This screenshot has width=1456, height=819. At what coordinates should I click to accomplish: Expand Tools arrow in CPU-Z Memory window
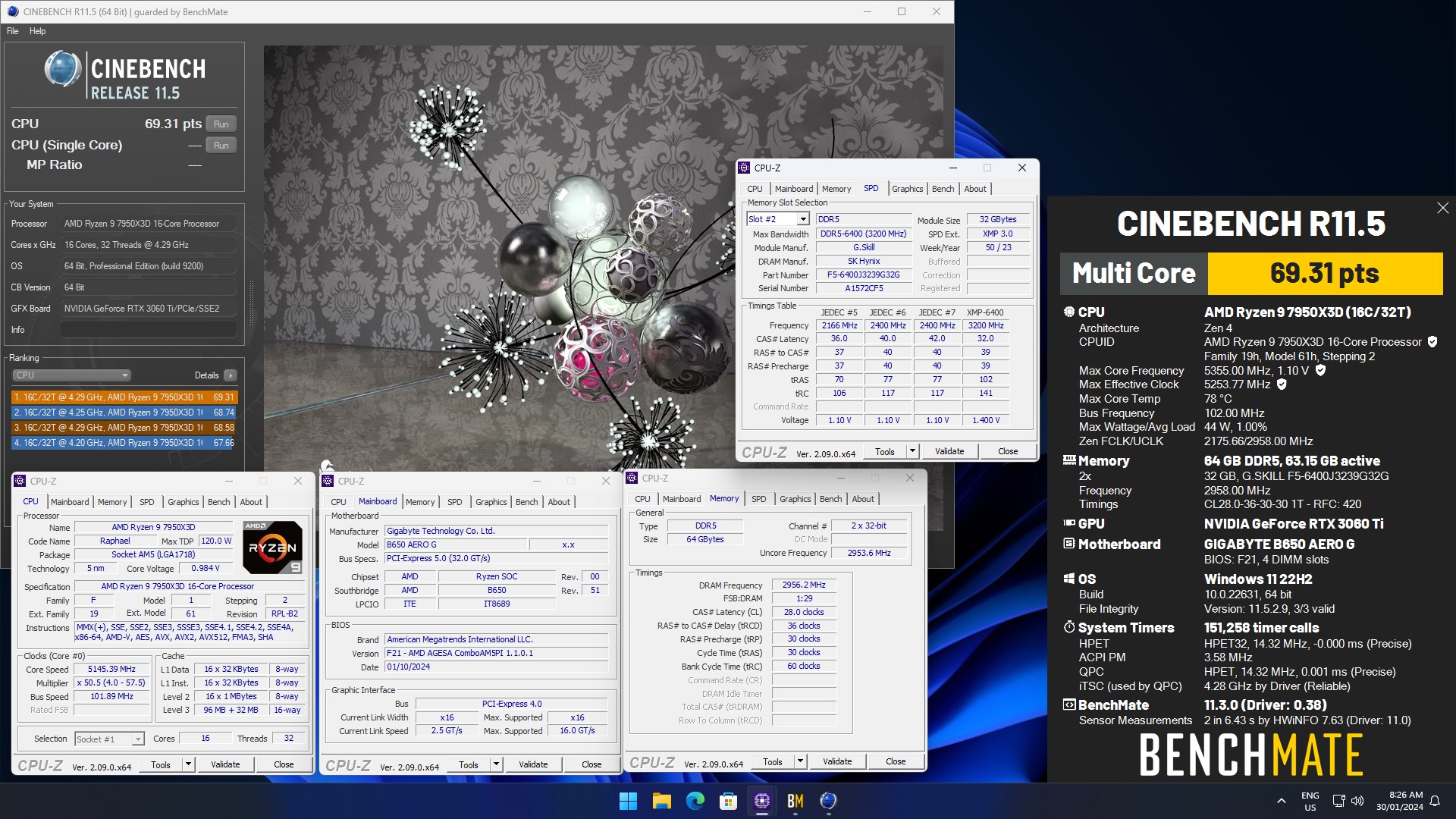tap(800, 761)
